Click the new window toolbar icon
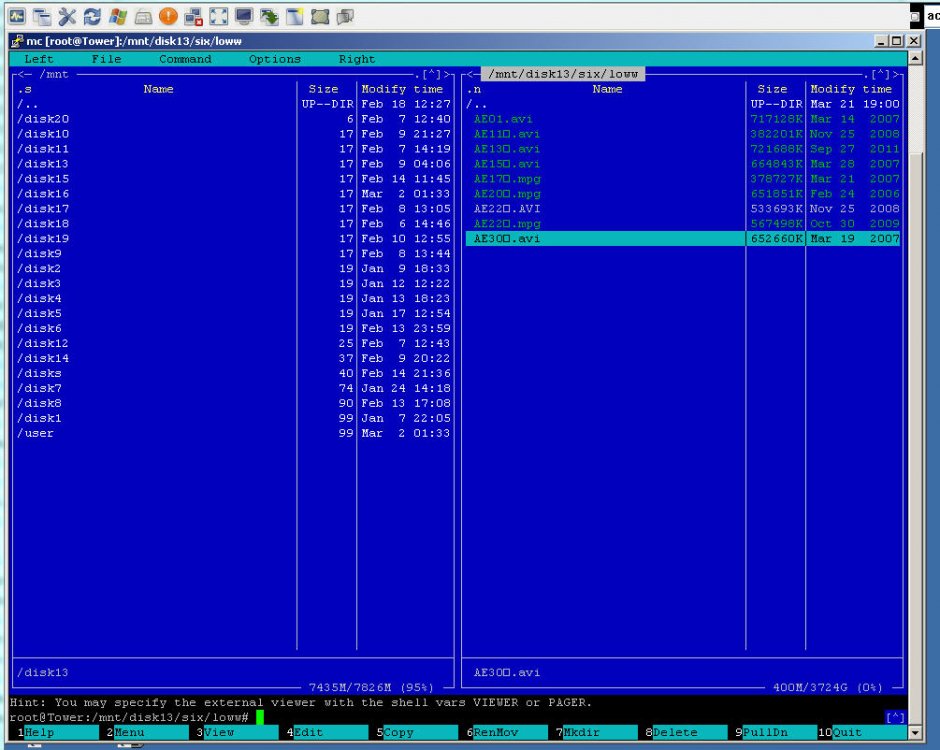 coord(294,17)
